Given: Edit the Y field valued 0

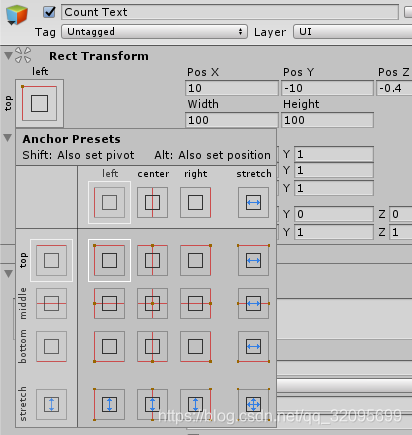Looking at the screenshot, I should pos(334,214).
